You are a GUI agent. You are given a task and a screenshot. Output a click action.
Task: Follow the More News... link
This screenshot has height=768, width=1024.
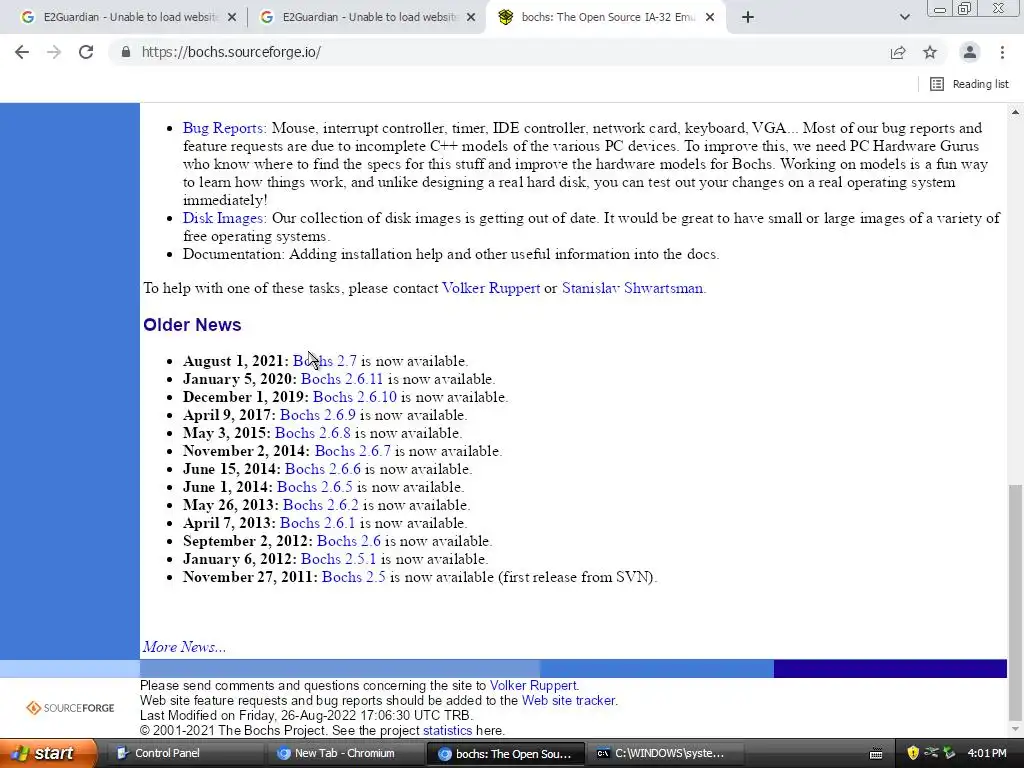[184, 647]
